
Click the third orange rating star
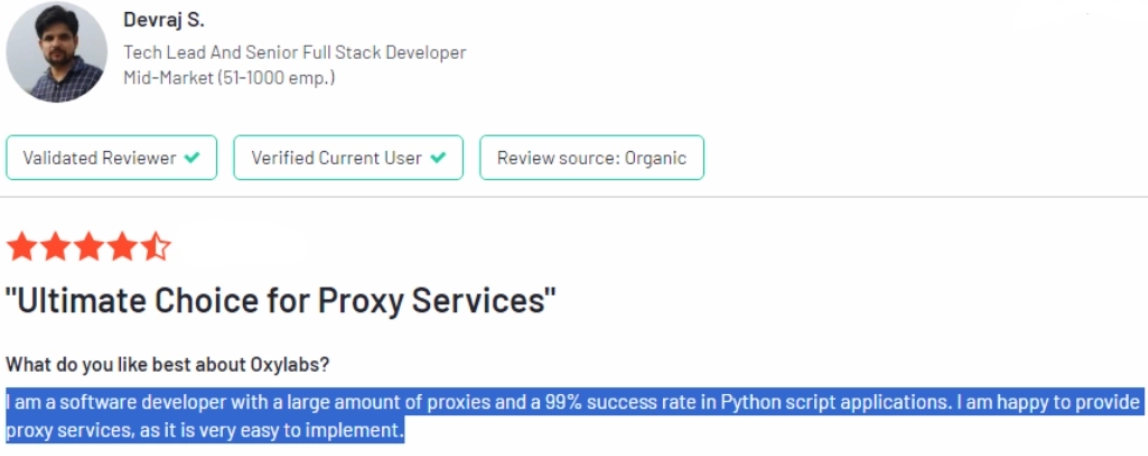(x=89, y=247)
